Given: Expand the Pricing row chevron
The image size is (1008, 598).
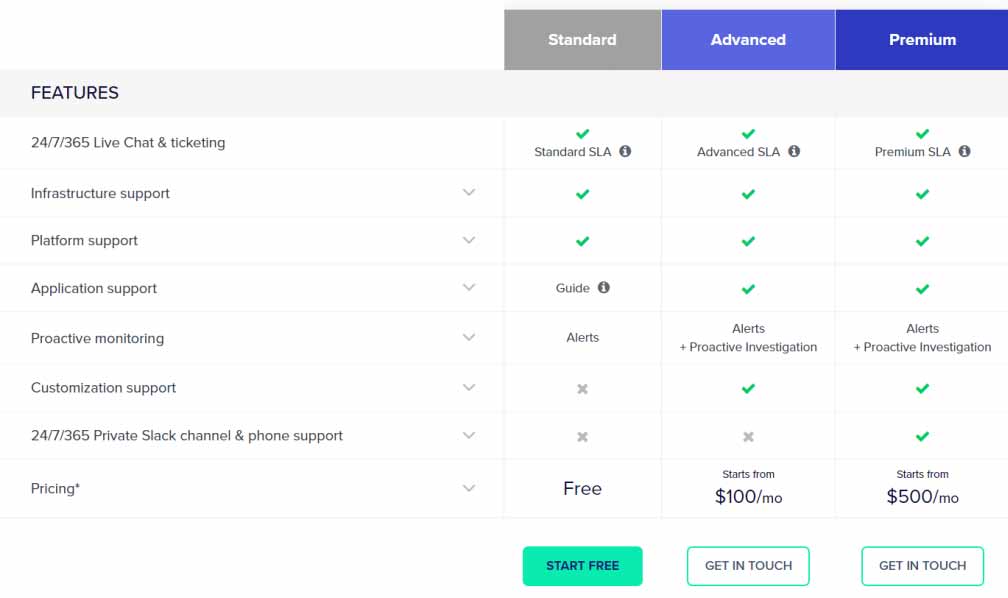Looking at the screenshot, I should click(468, 488).
